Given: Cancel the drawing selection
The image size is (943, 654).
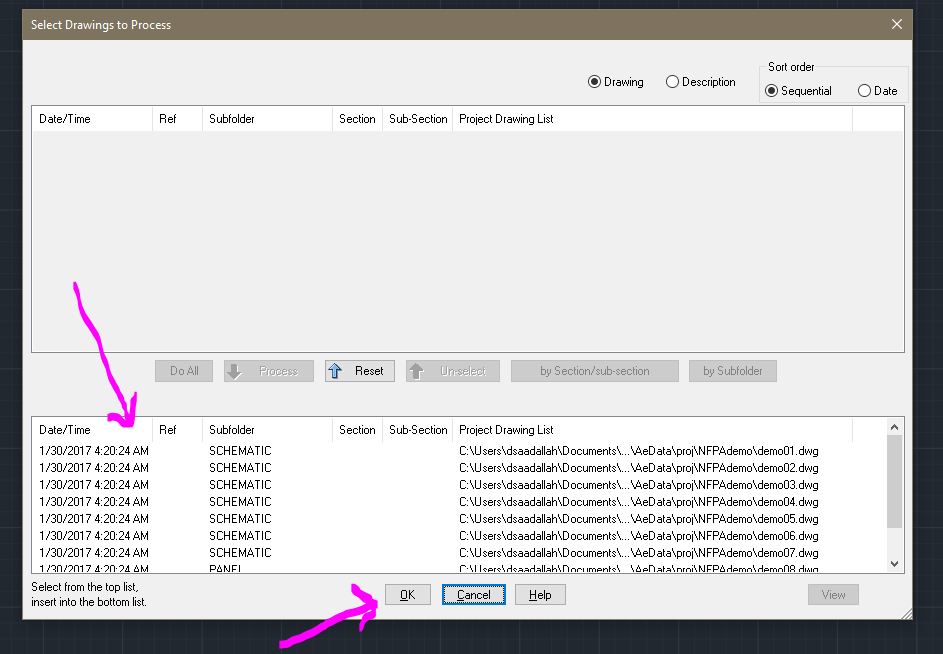Looking at the screenshot, I should click(x=473, y=594).
